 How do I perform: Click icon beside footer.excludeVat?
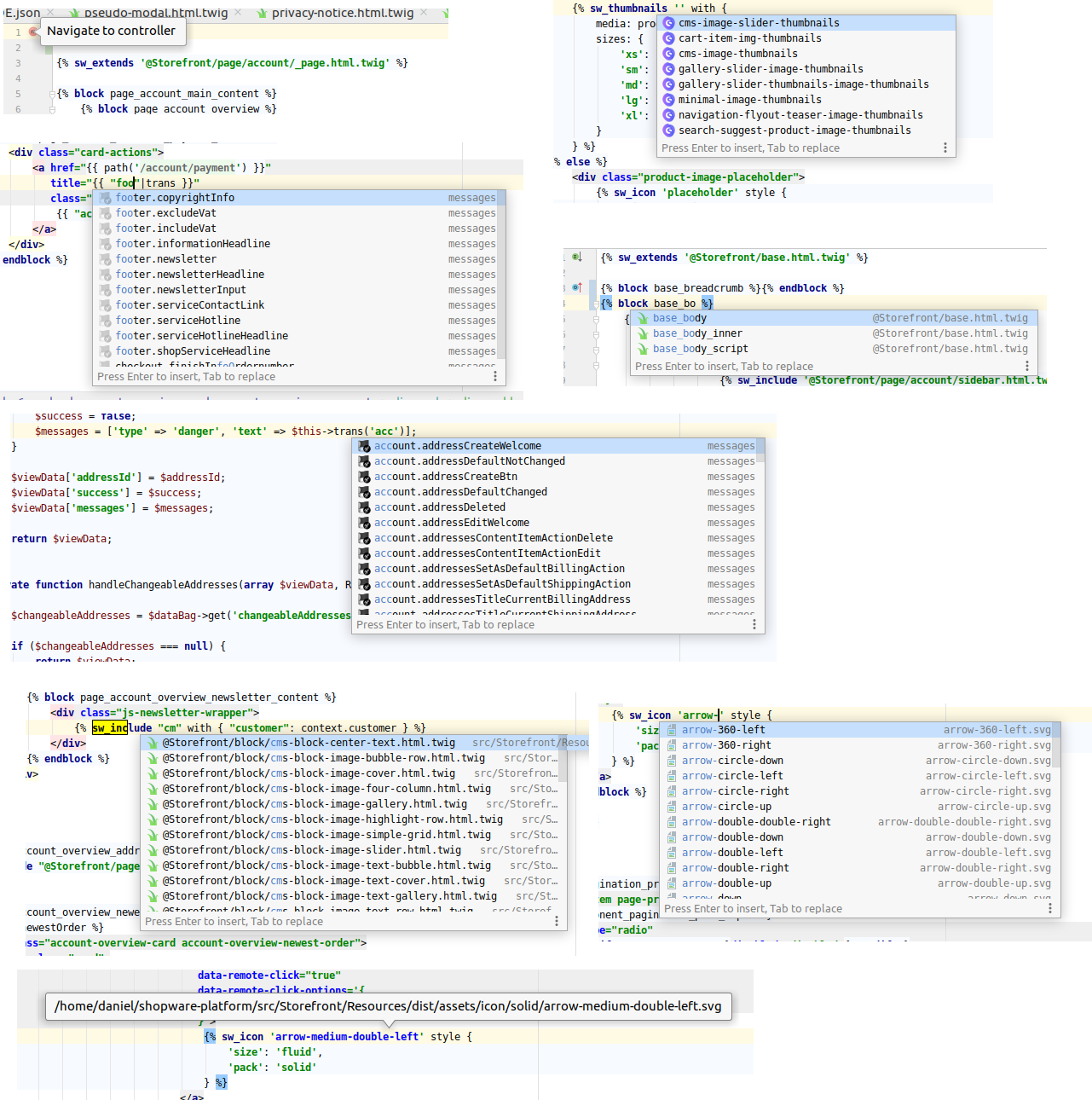pos(106,213)
